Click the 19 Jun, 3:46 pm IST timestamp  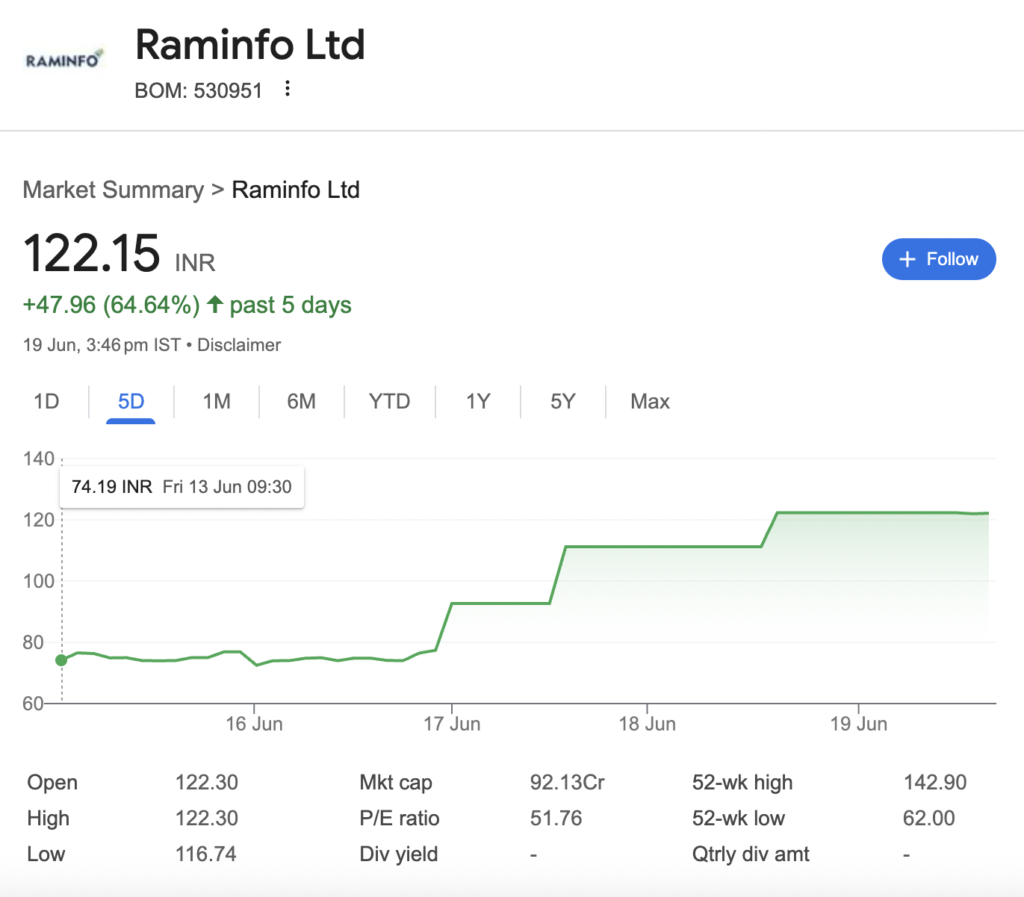click(x=101, y=345)
